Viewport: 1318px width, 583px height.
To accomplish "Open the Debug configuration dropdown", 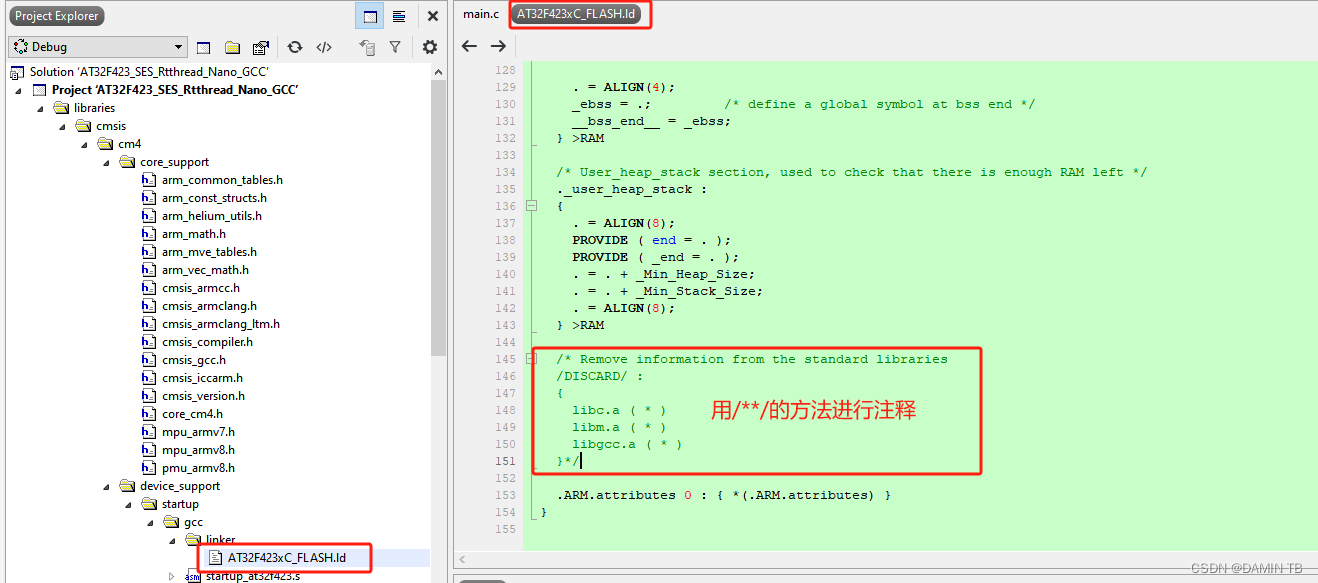I will point(97,47).
